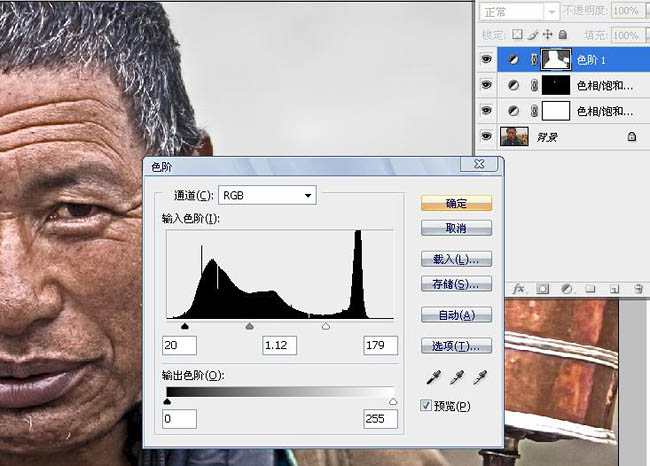The image size is (650, 466).
Task: Open the 不透明度 opacity flyout arrow
Action: pos(645,12)
